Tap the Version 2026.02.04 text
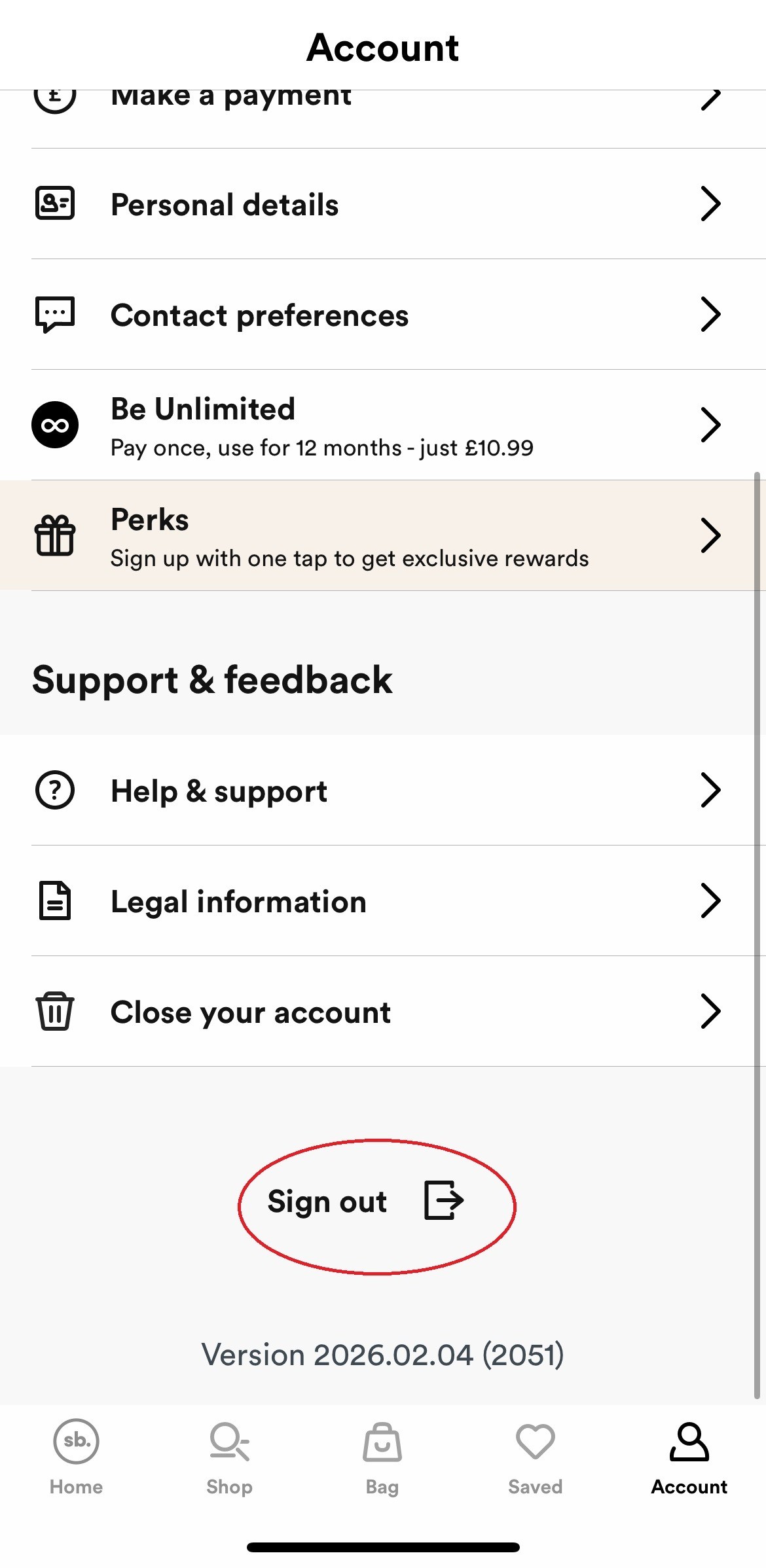766x1568 pixels. pyautogui.click(x=382, y=1355)
